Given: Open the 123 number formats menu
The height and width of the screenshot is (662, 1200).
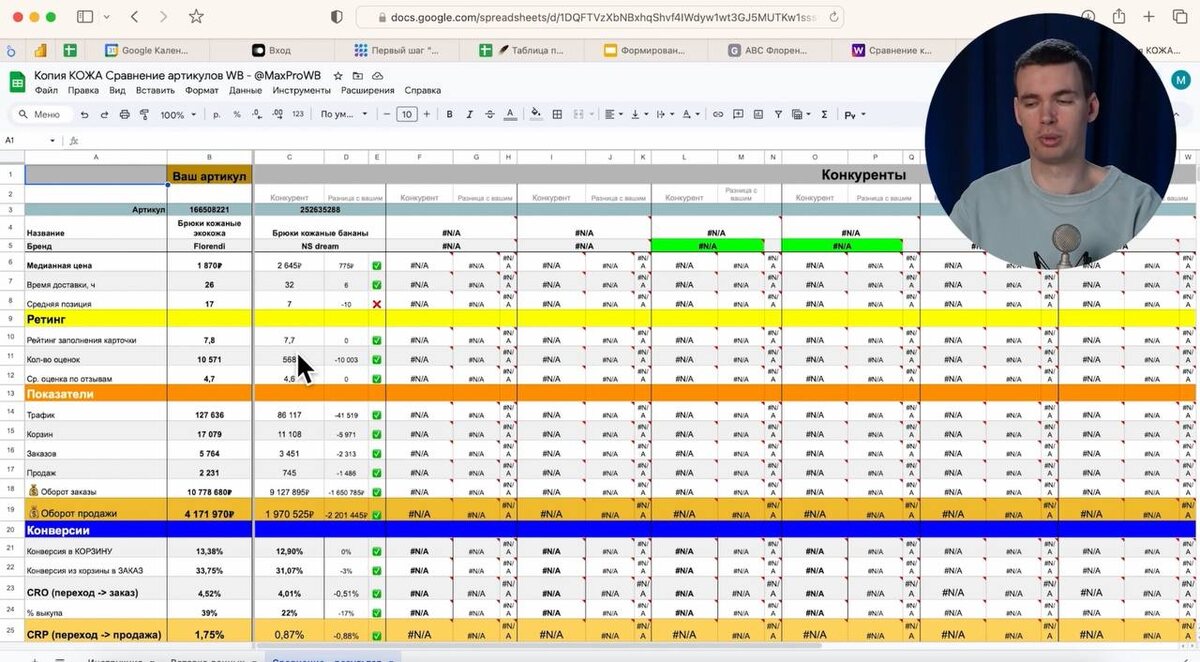Looking at the screenshot, I should (x=298, y=115).
